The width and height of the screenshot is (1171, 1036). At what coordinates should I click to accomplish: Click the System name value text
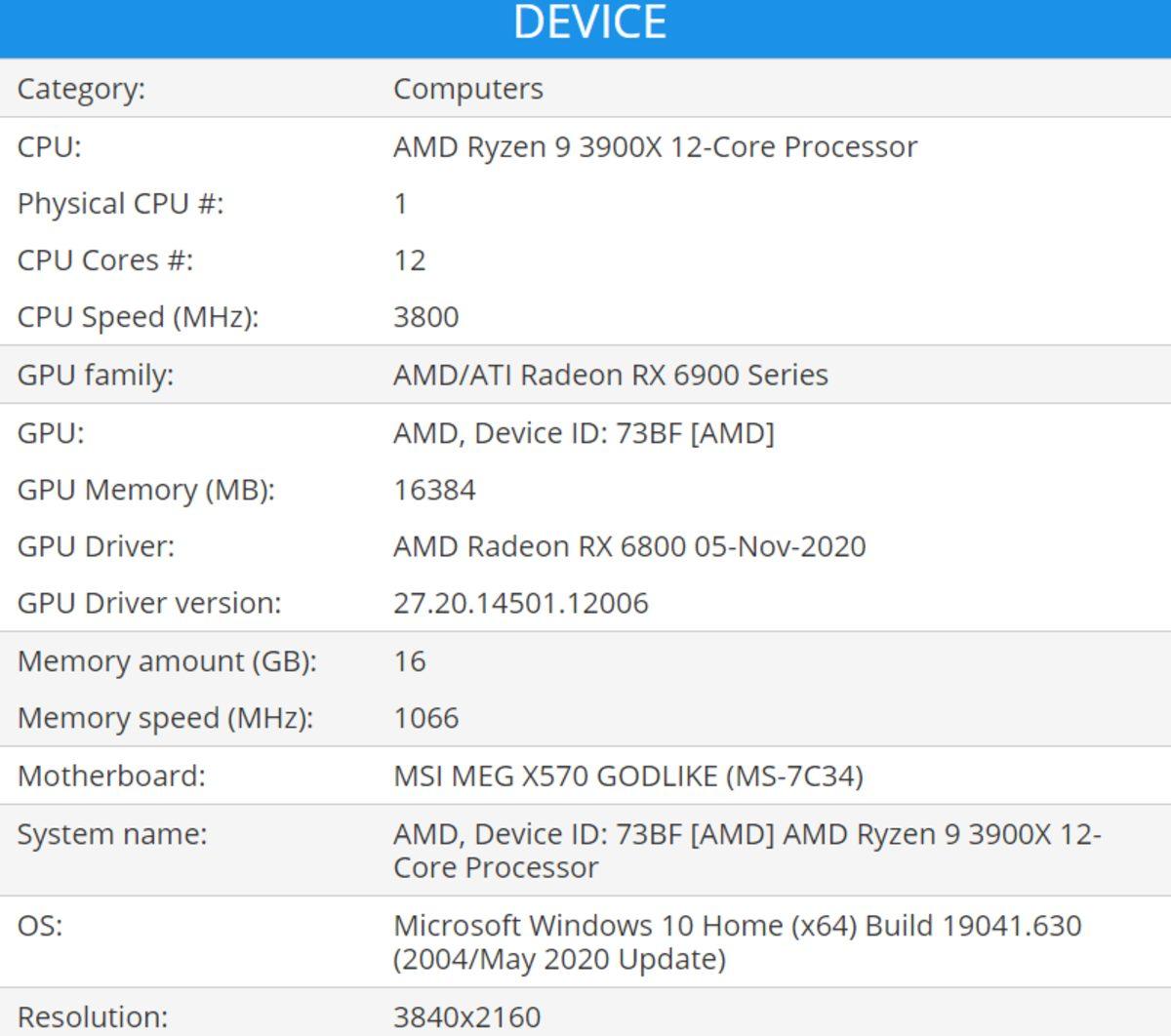pos(747,851)
